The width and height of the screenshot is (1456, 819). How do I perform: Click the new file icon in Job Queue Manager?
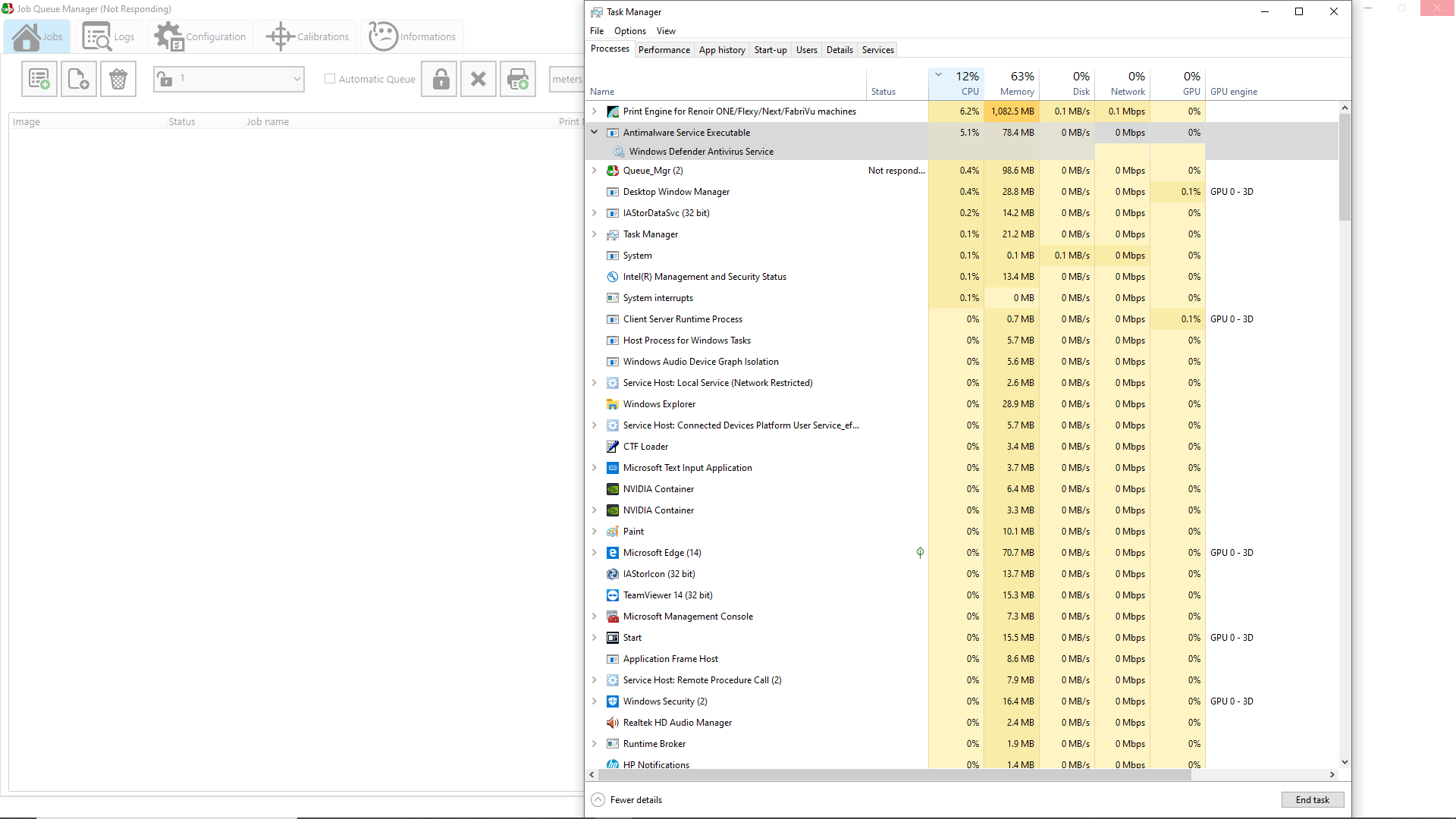coord(79,79)
